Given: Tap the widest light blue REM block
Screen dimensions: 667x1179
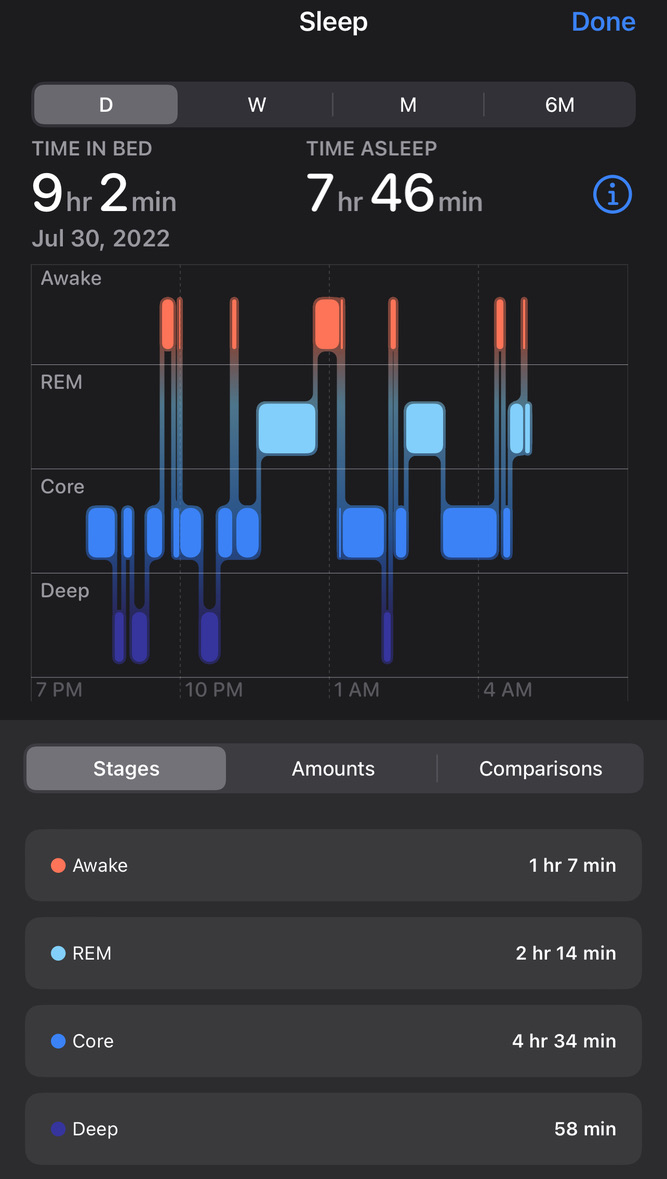Looking at the screenshot, I should click(x=287, y=429).
